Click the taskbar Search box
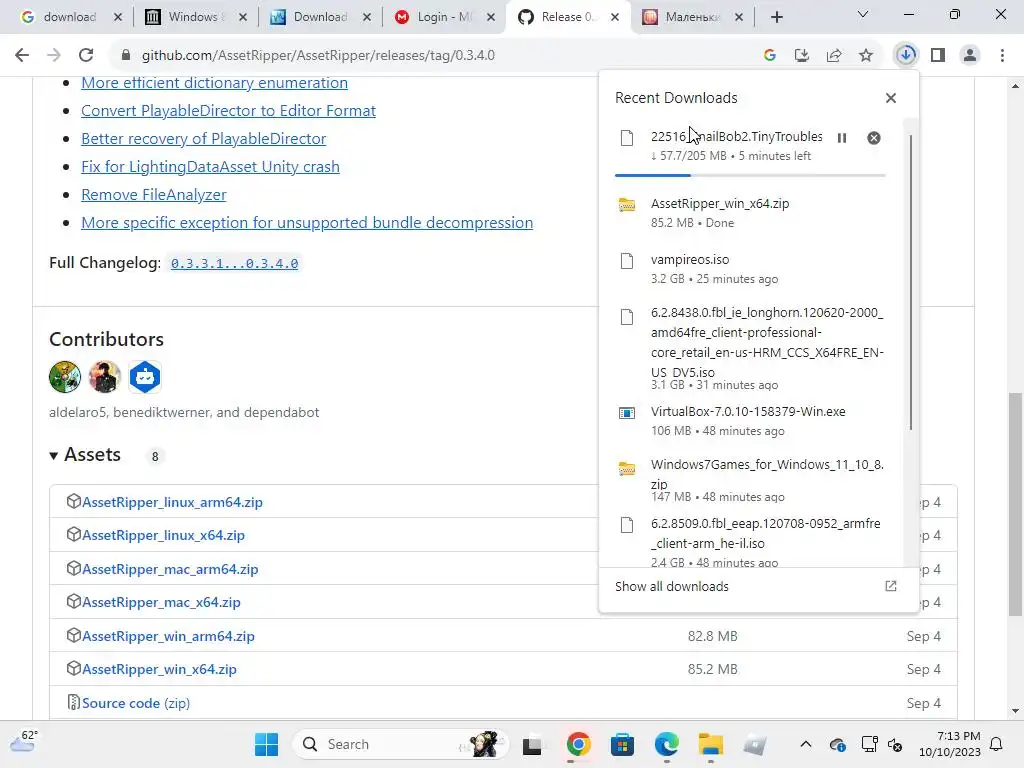This screenshot has height=768, width=1024. (x=400, y=744)
